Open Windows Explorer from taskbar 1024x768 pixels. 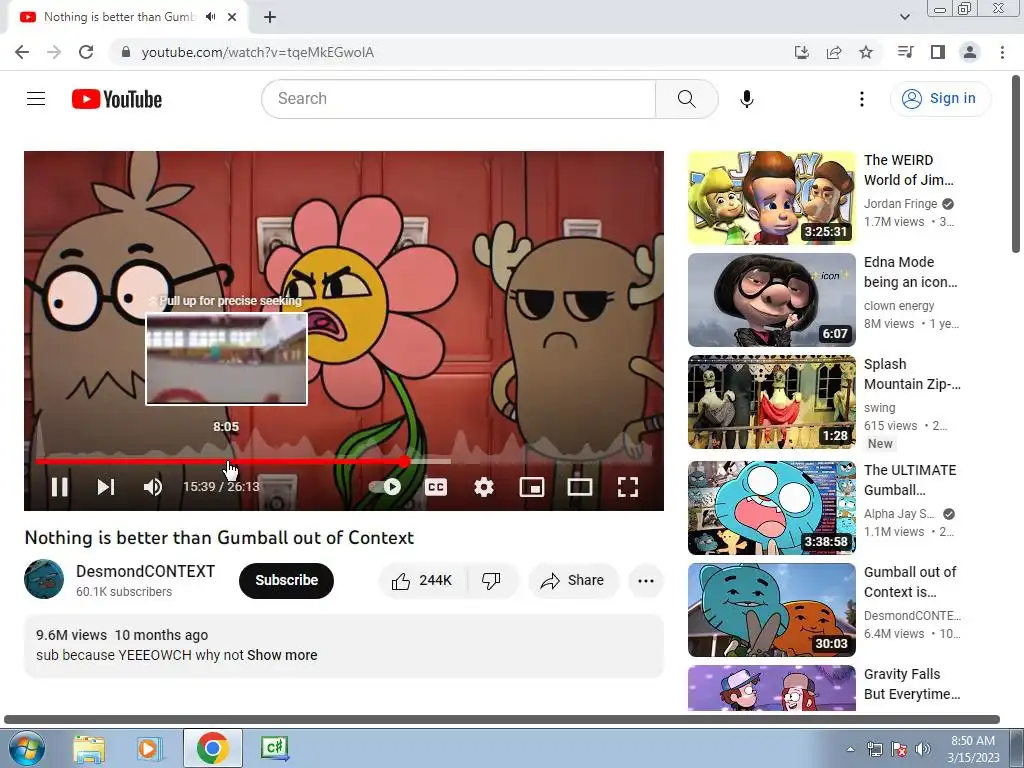[89, 748]
